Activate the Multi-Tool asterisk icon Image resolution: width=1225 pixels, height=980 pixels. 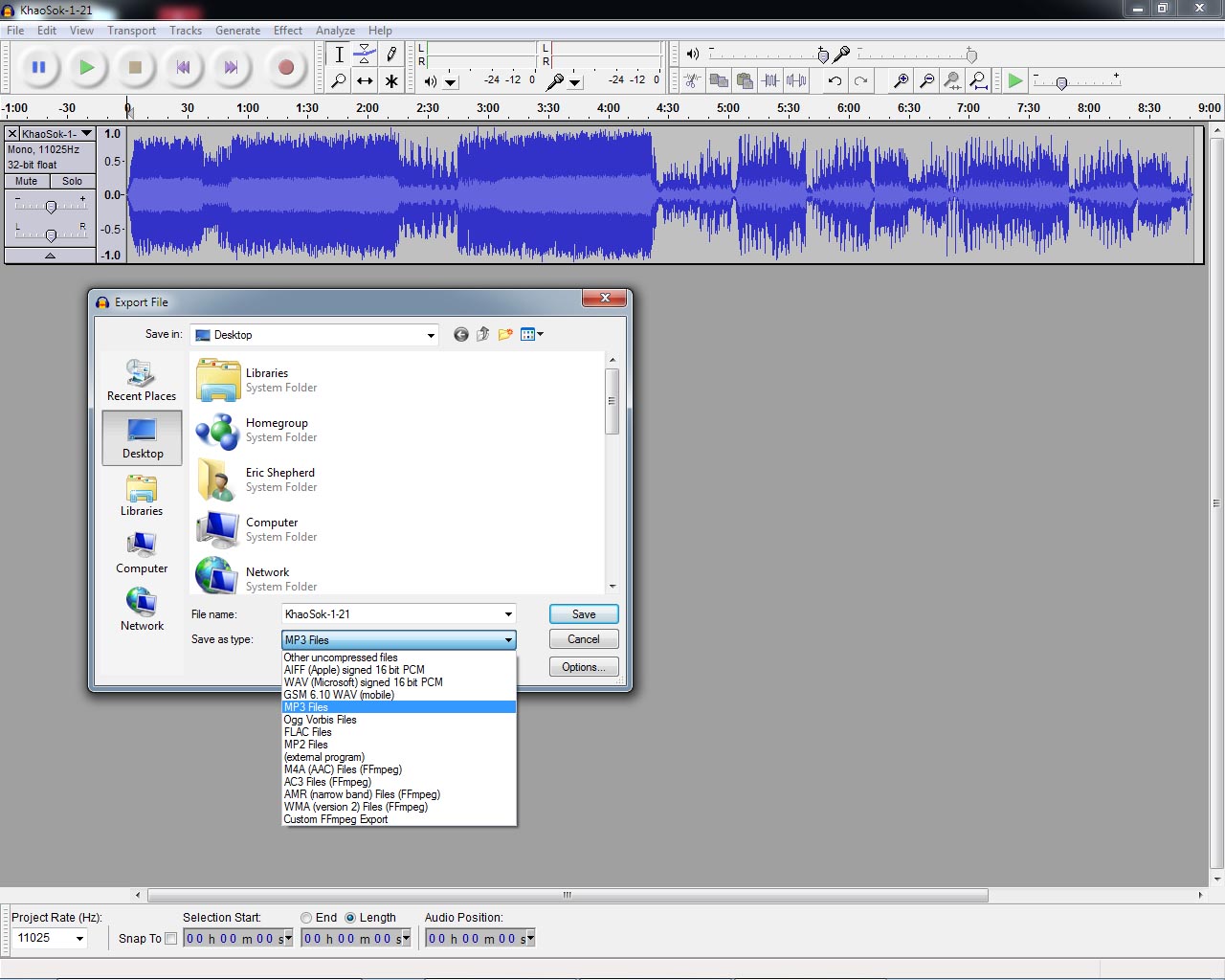391,81
